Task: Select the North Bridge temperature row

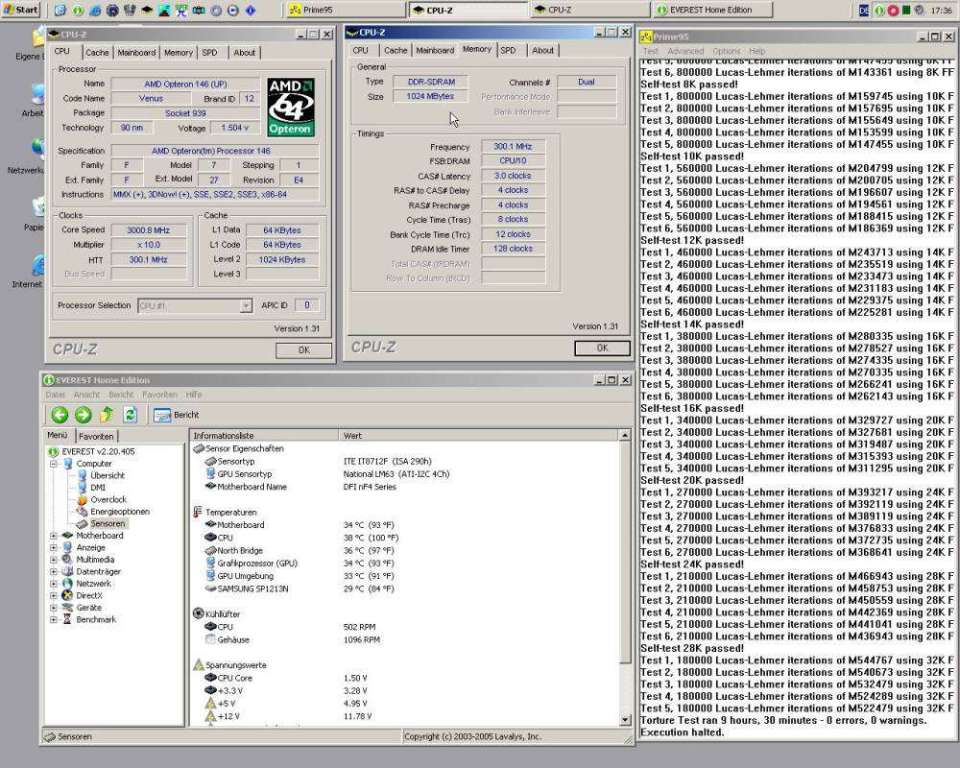Action: 240,551
